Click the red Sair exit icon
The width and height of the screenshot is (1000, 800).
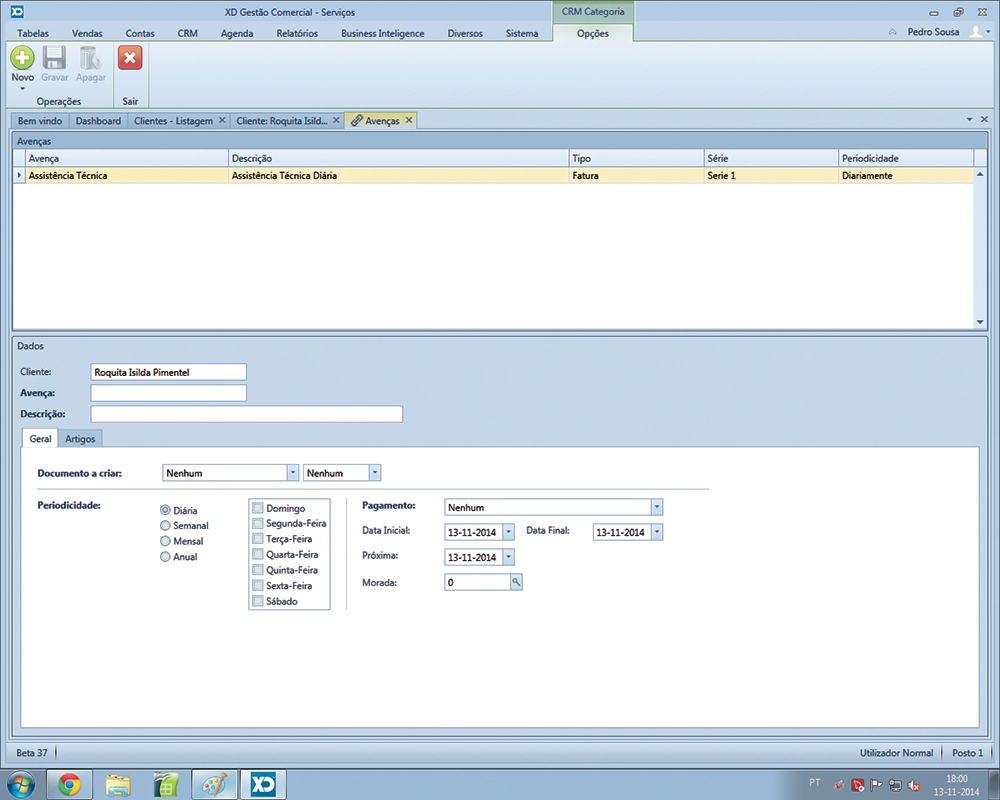coord(130,57)
